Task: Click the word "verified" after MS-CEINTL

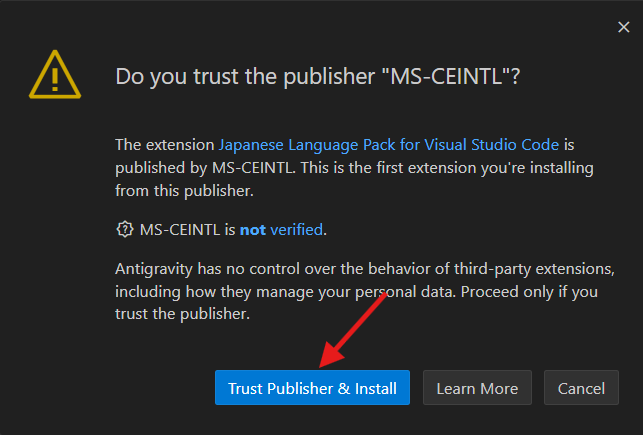Action: pyautogui.click(x=296, y=229)
